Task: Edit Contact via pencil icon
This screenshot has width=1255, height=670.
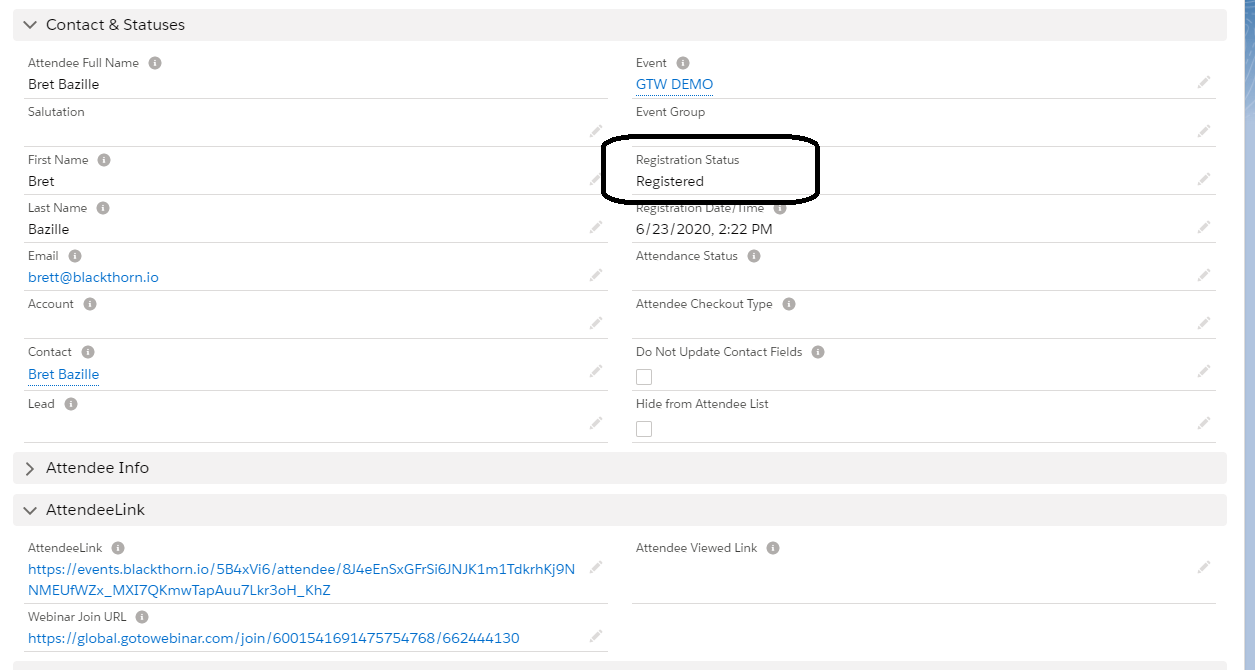Action: (596, 371)
